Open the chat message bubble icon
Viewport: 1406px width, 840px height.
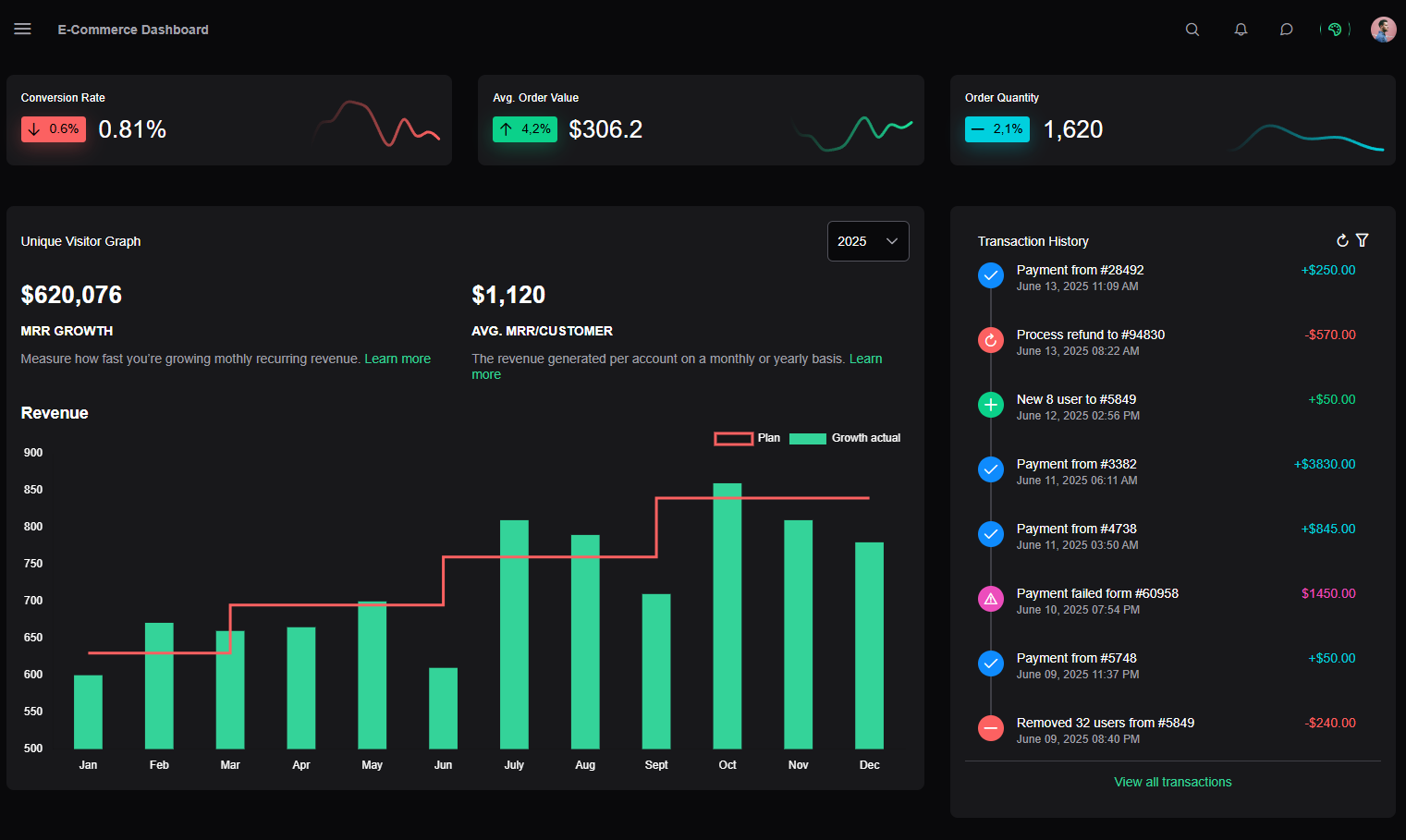click(x=1286, y=29)
